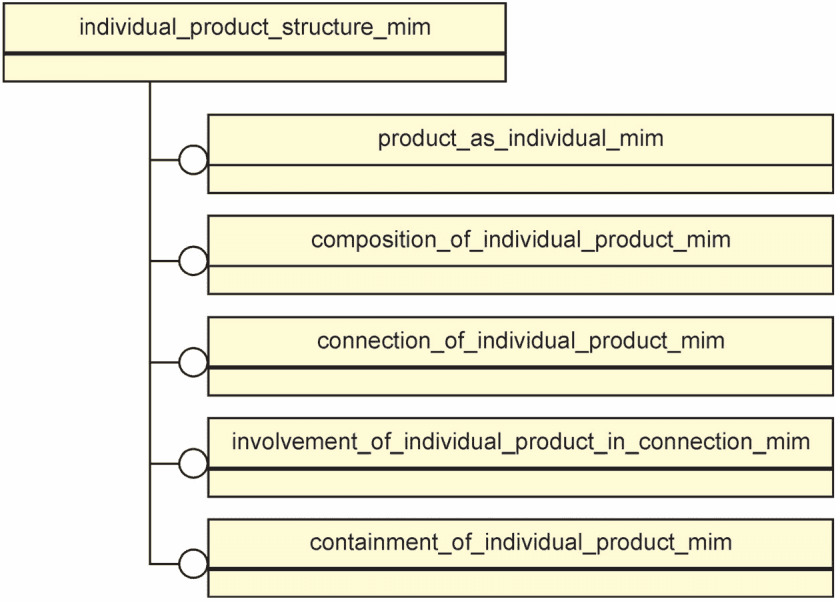
Task: Click the circle connector beside product_as_individual_mim
Action: tap(193, 159)
